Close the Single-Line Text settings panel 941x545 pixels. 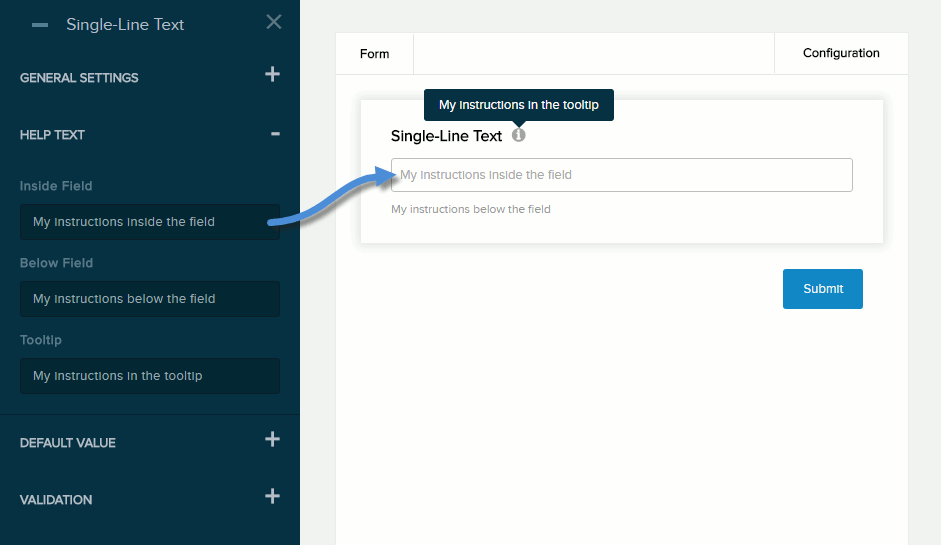point(274,22)
